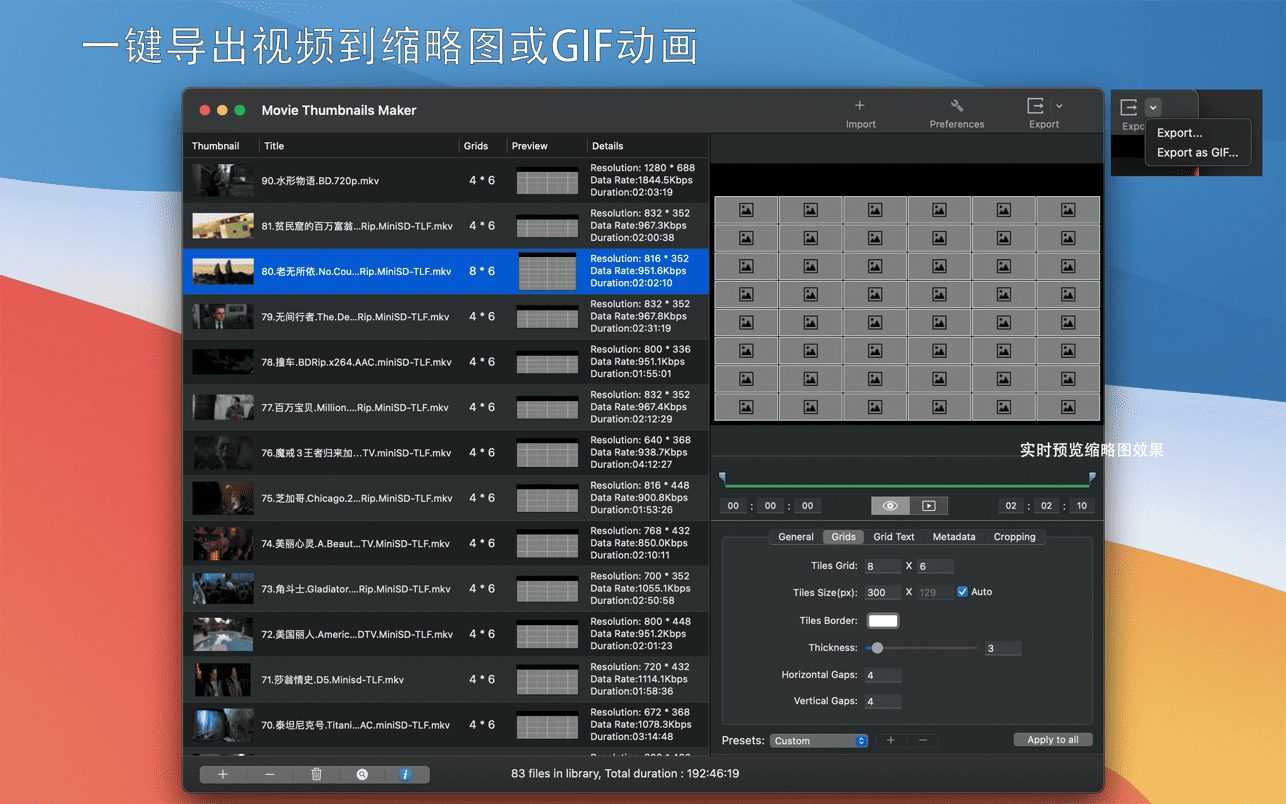Open Preferences via the wrench icon

pos(956,106)
